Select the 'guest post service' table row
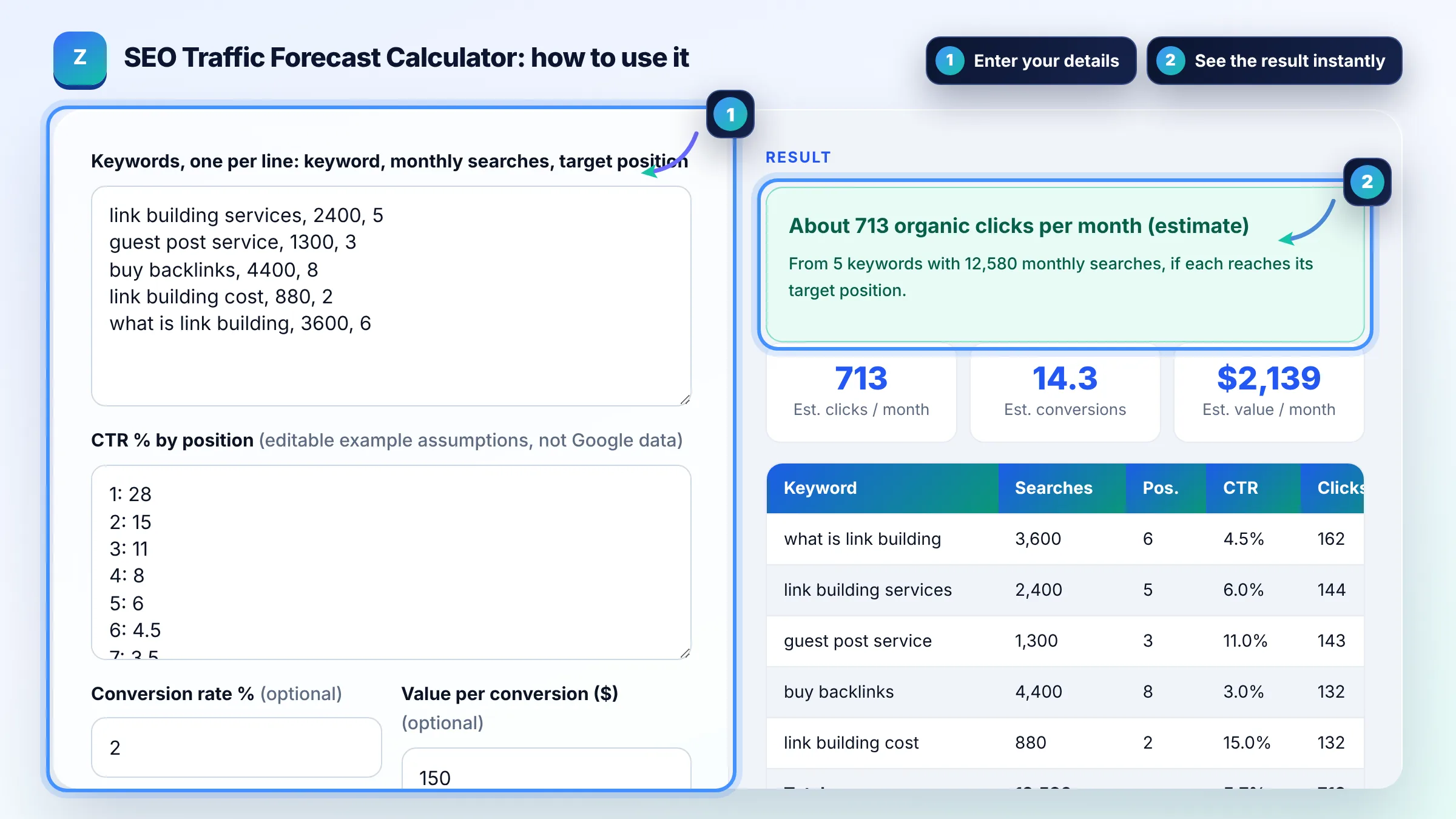 point(1065,641)
